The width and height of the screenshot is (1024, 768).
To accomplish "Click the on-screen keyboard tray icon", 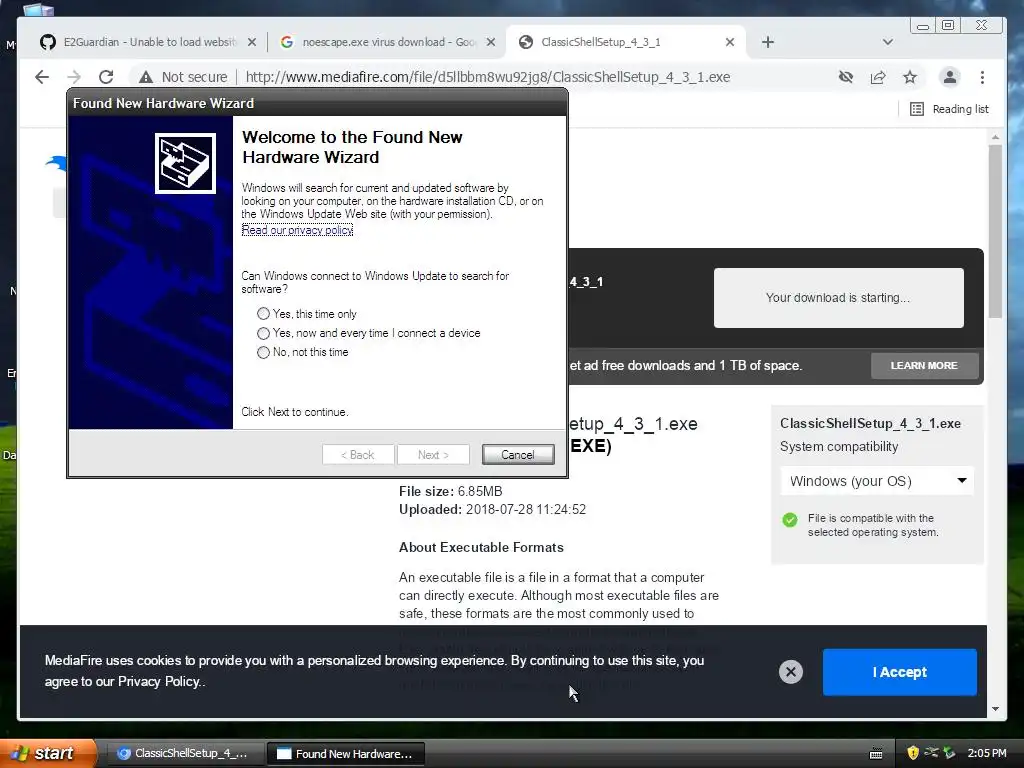I will pyautogui.click(x=876, y=754).
